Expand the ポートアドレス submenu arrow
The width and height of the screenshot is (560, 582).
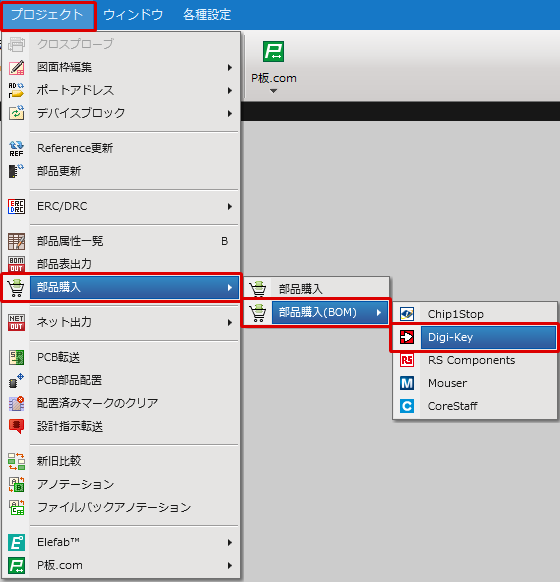click(230, 91)
